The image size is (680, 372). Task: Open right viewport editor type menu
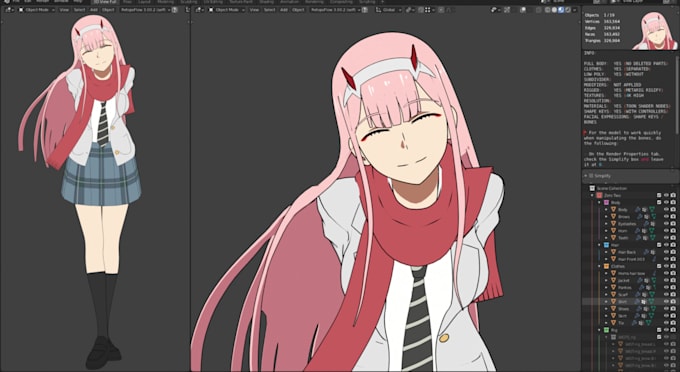coord(200,10)
